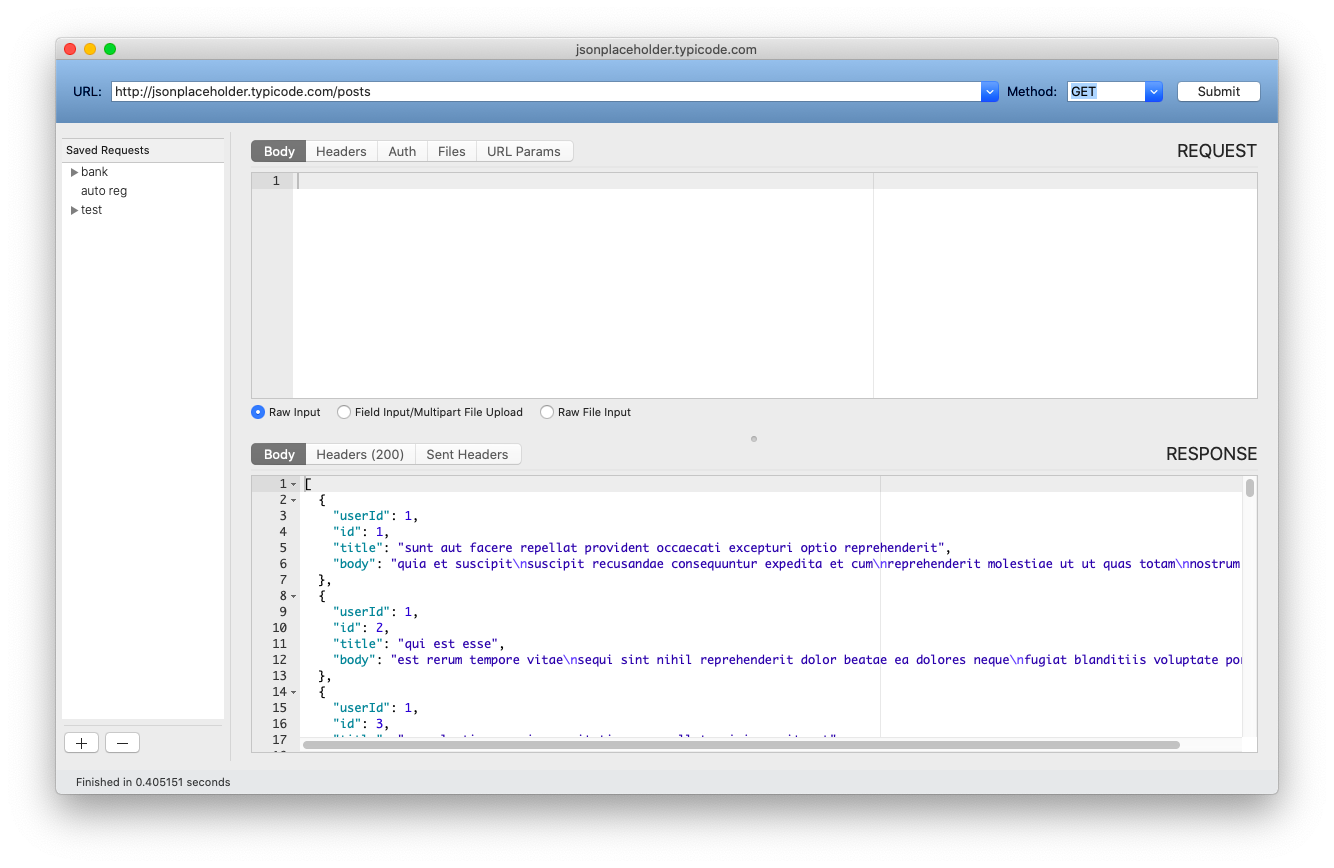The width and height of the screenshot is (1334, 868).
Task: Click the "id": 2 line in response
Action: 361,628
